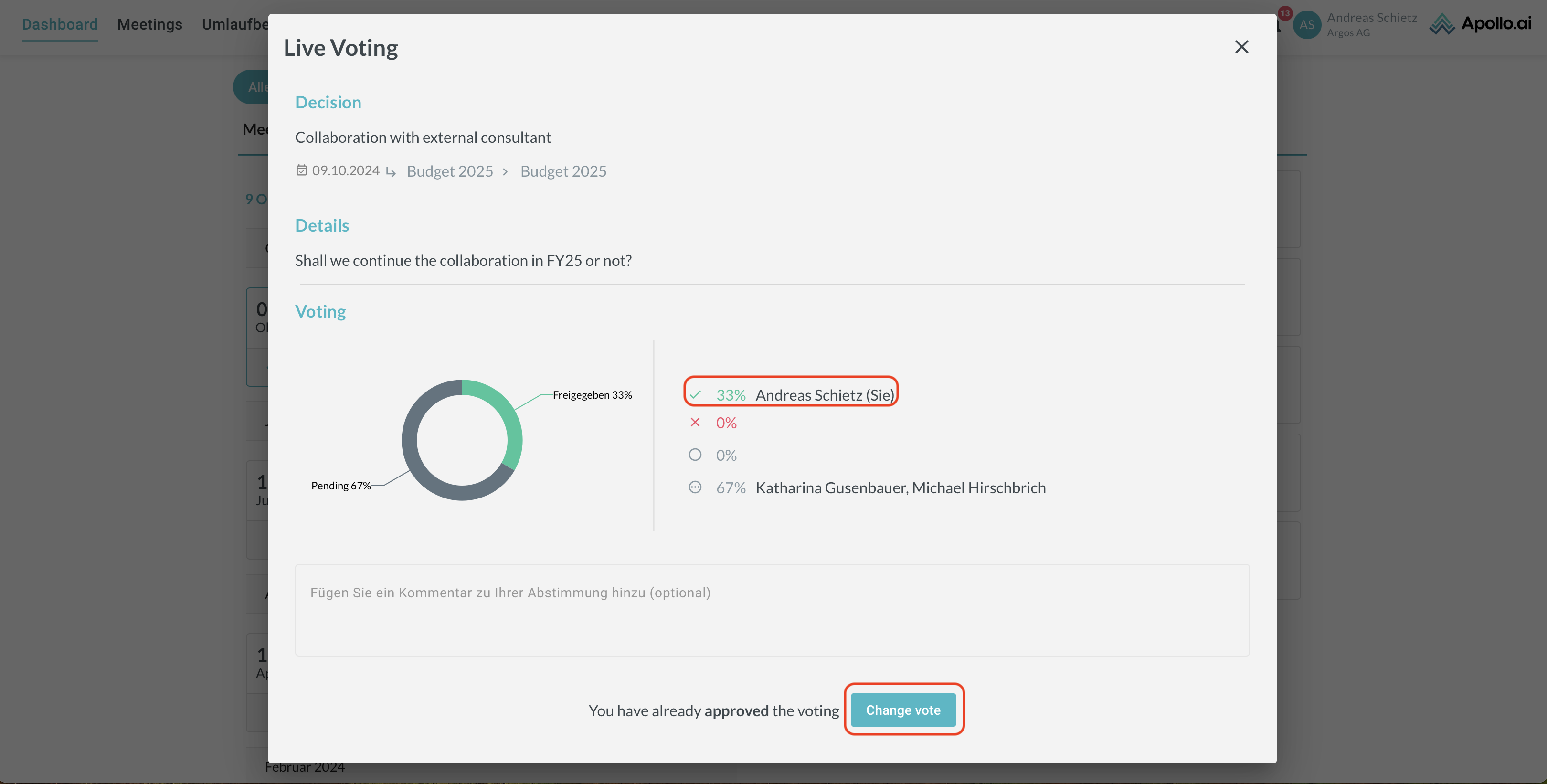Click the abstain circle icon
This screenshot has width=1547, height=784.
click(695, 455)
